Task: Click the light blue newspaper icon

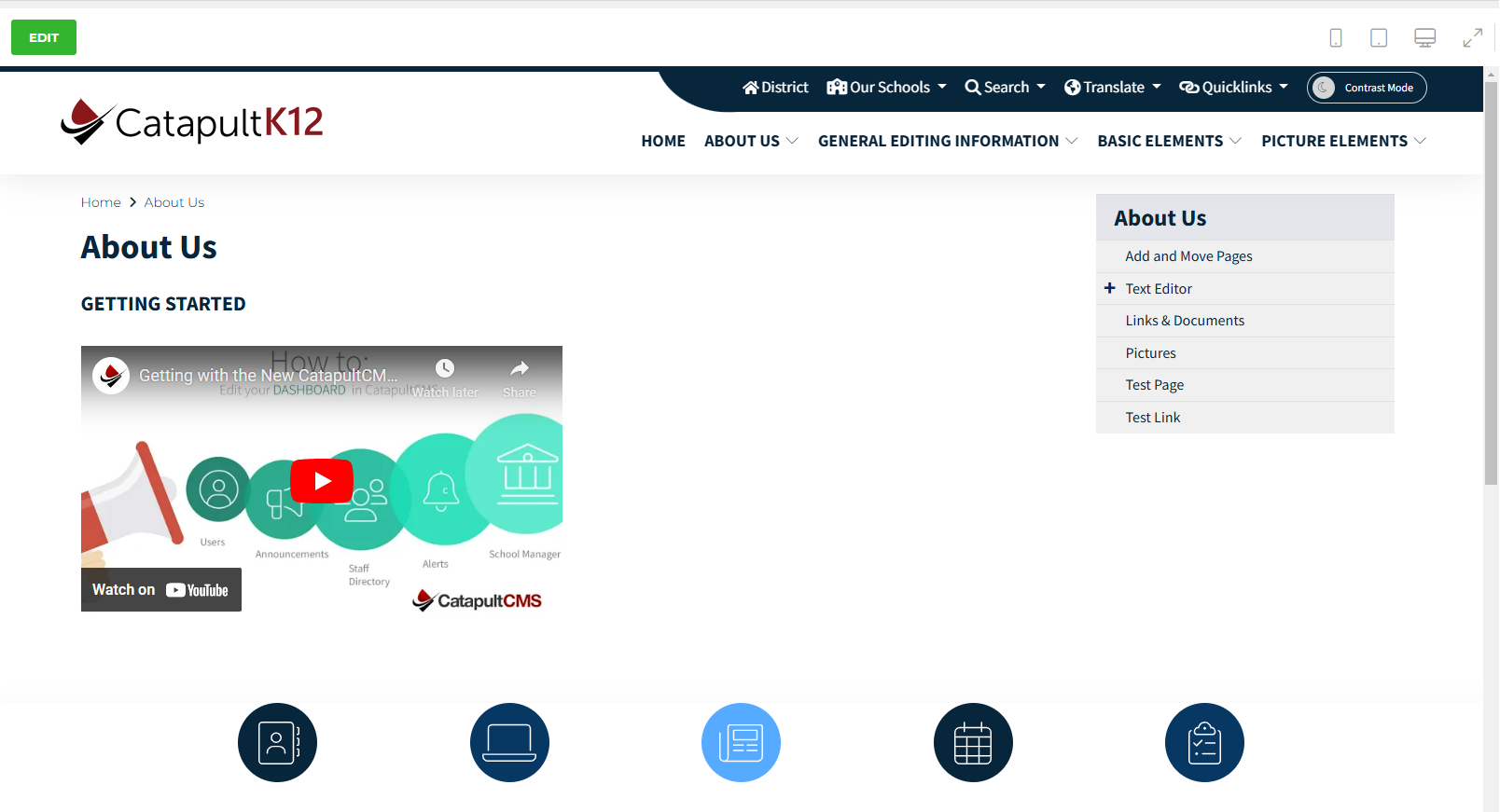Action: click(x=741, y=743)
